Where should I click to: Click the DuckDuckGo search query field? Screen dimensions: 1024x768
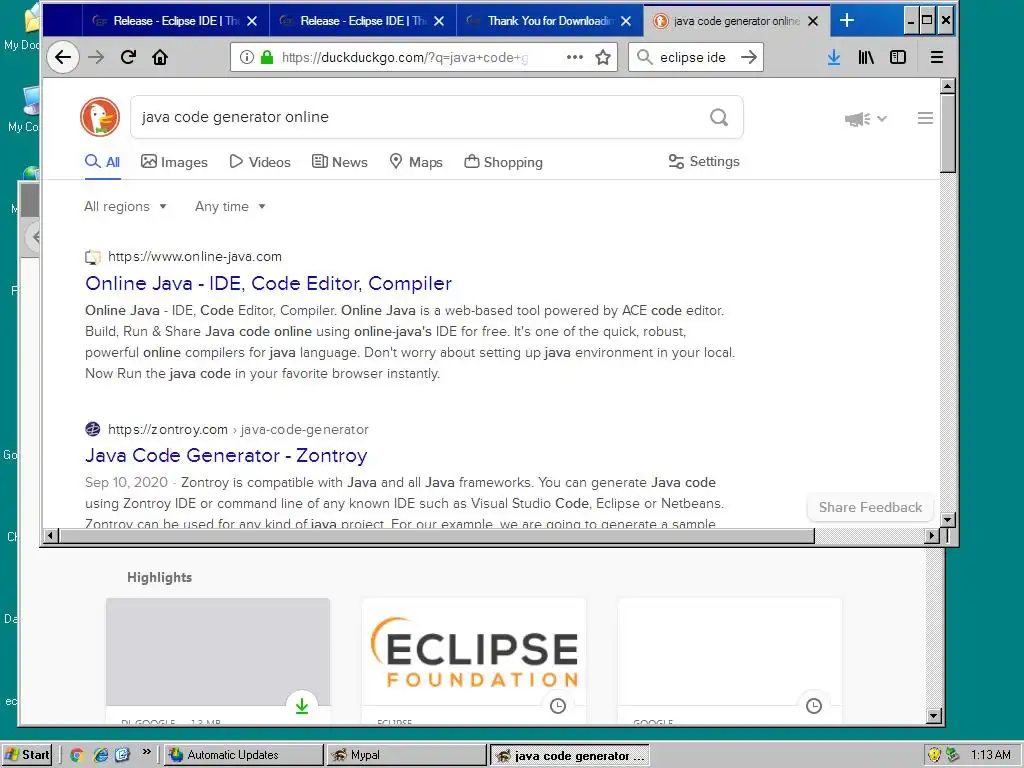pyautogui.click(x=418, y=117)
